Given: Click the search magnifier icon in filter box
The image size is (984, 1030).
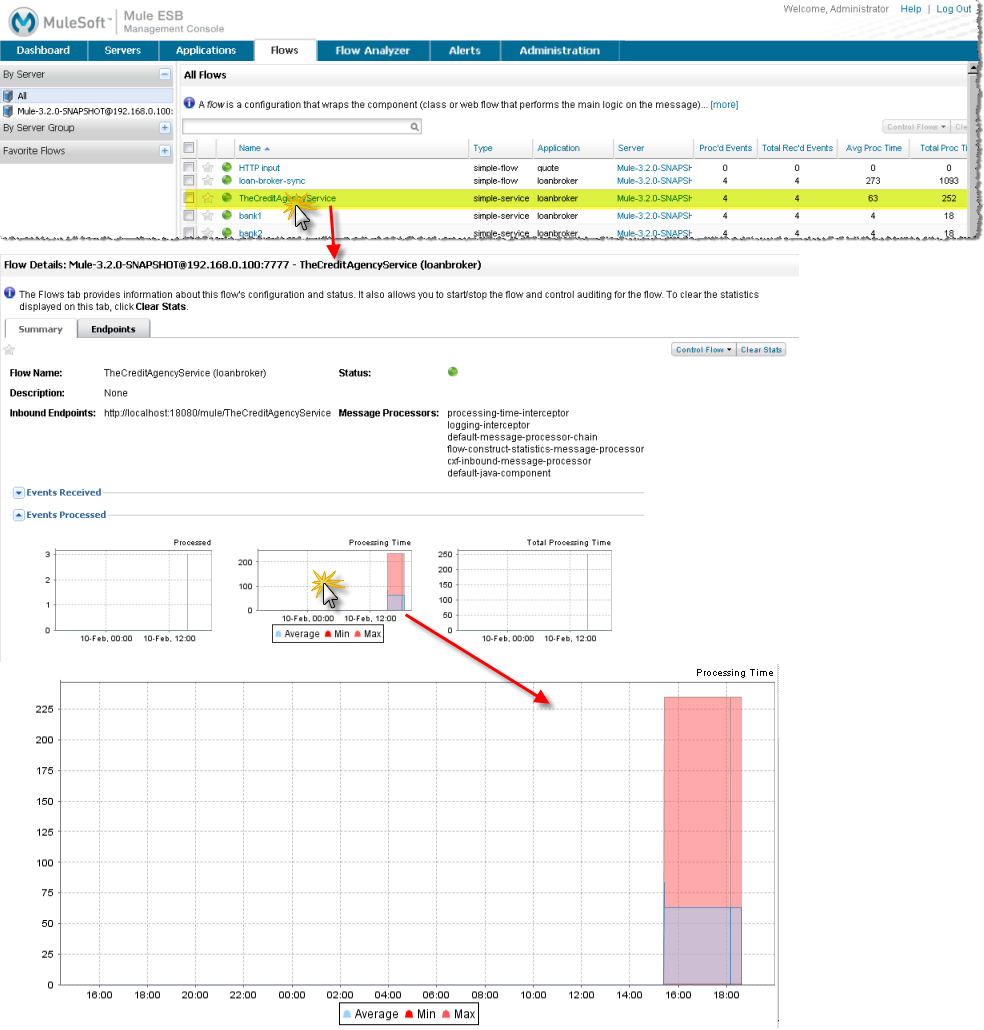Looking at the screenshot, I should click(x=415, y=127).
